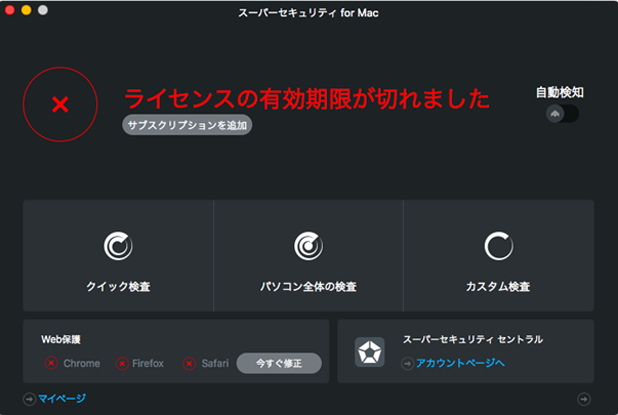Screen dimensions: 618x415
Task: Click the red X license status circle
Action: [x=60, y=104]
